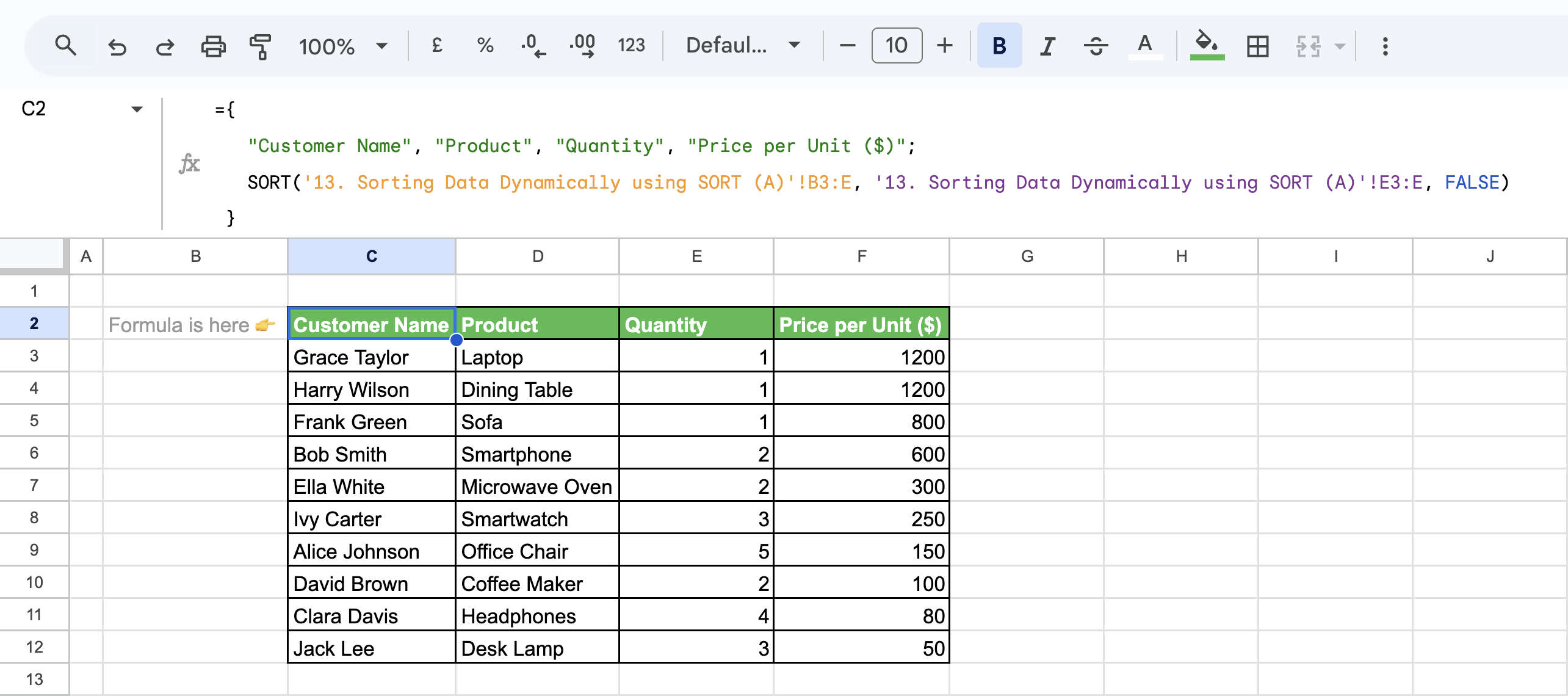Image resolution: width=1568 pixels, height=696 pixels.
Task: Open the borders grid icon
Action: point(1258,46)
